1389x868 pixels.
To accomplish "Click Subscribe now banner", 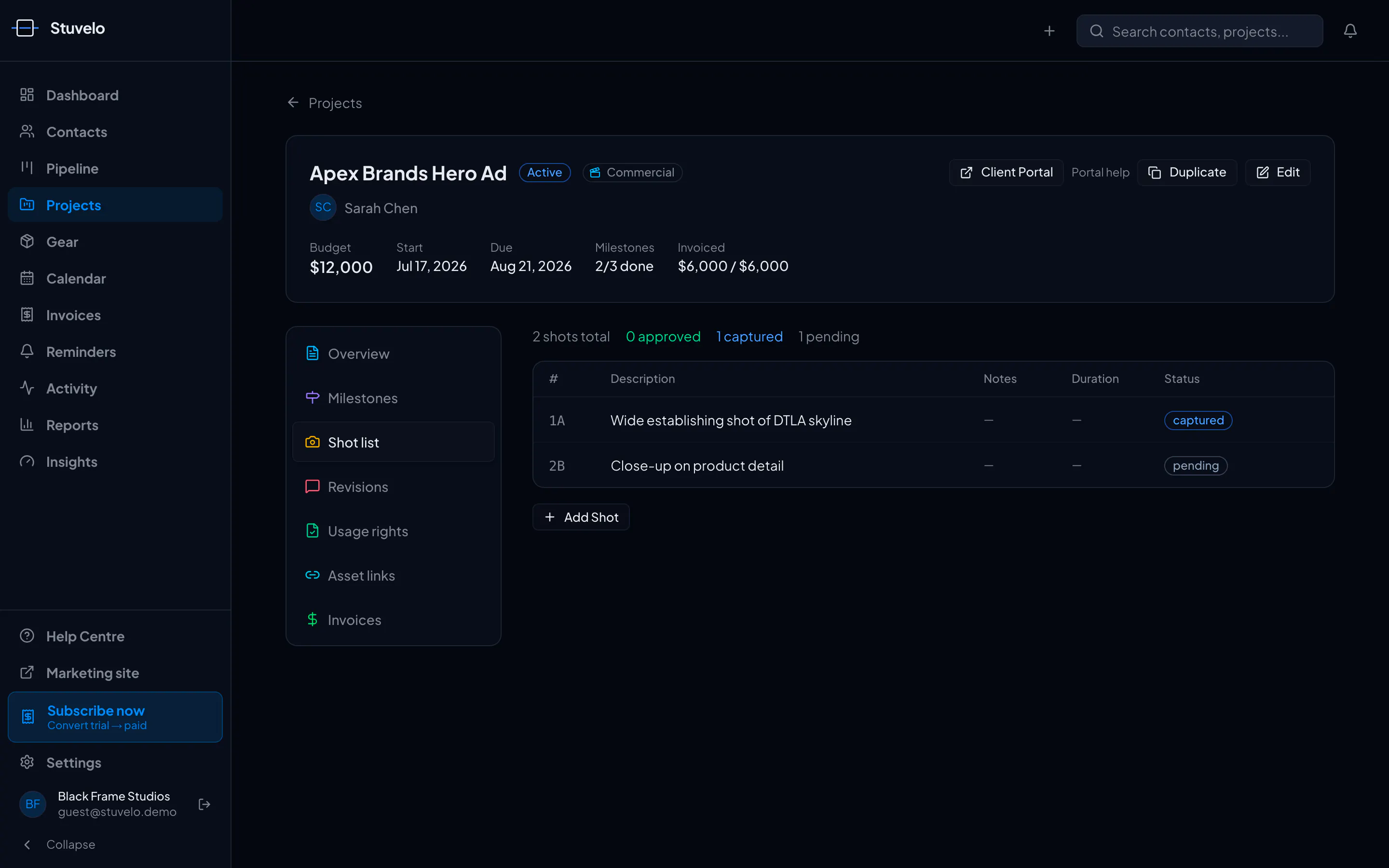I will 115,717.
